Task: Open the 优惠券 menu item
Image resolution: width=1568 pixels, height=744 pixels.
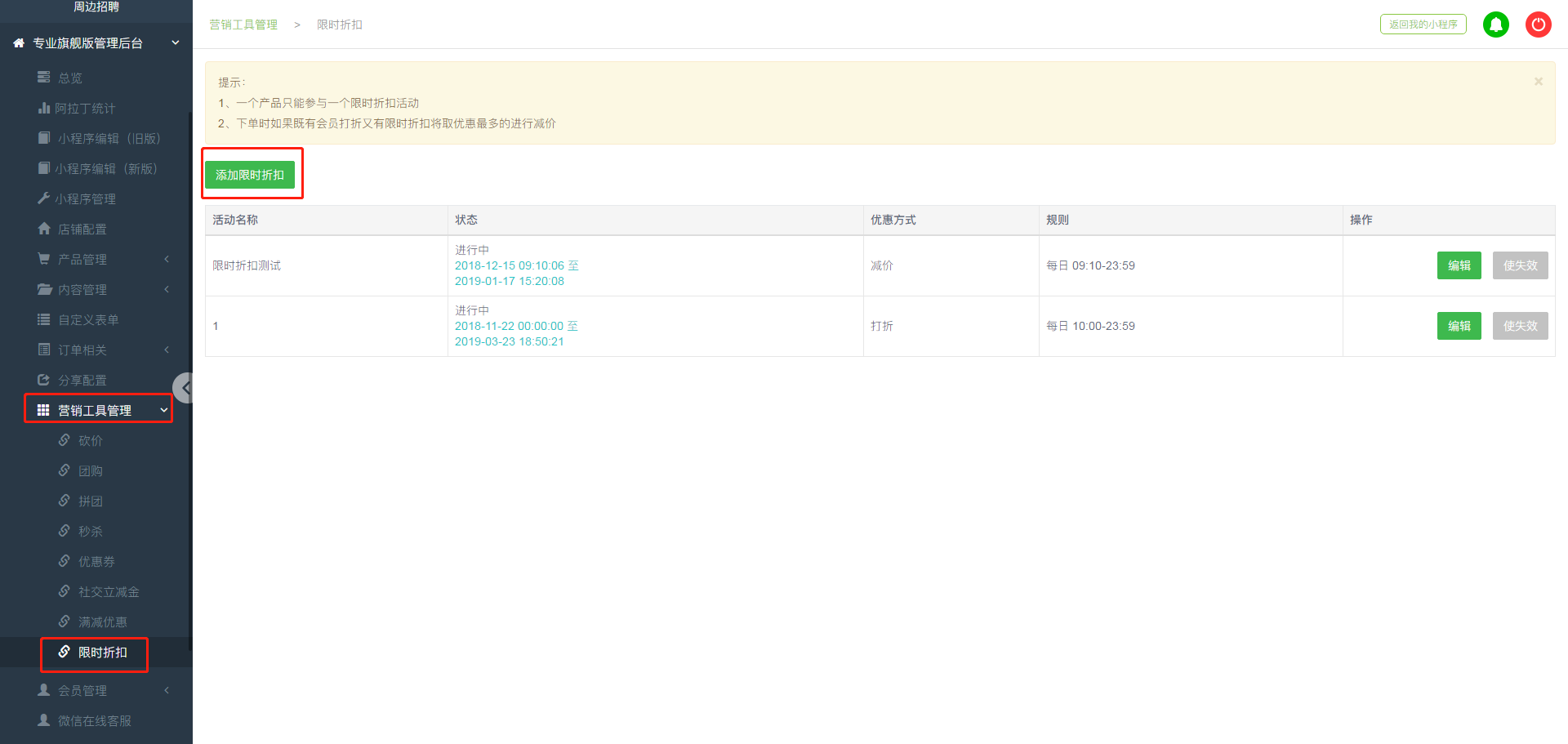Action: click(96, 562)
